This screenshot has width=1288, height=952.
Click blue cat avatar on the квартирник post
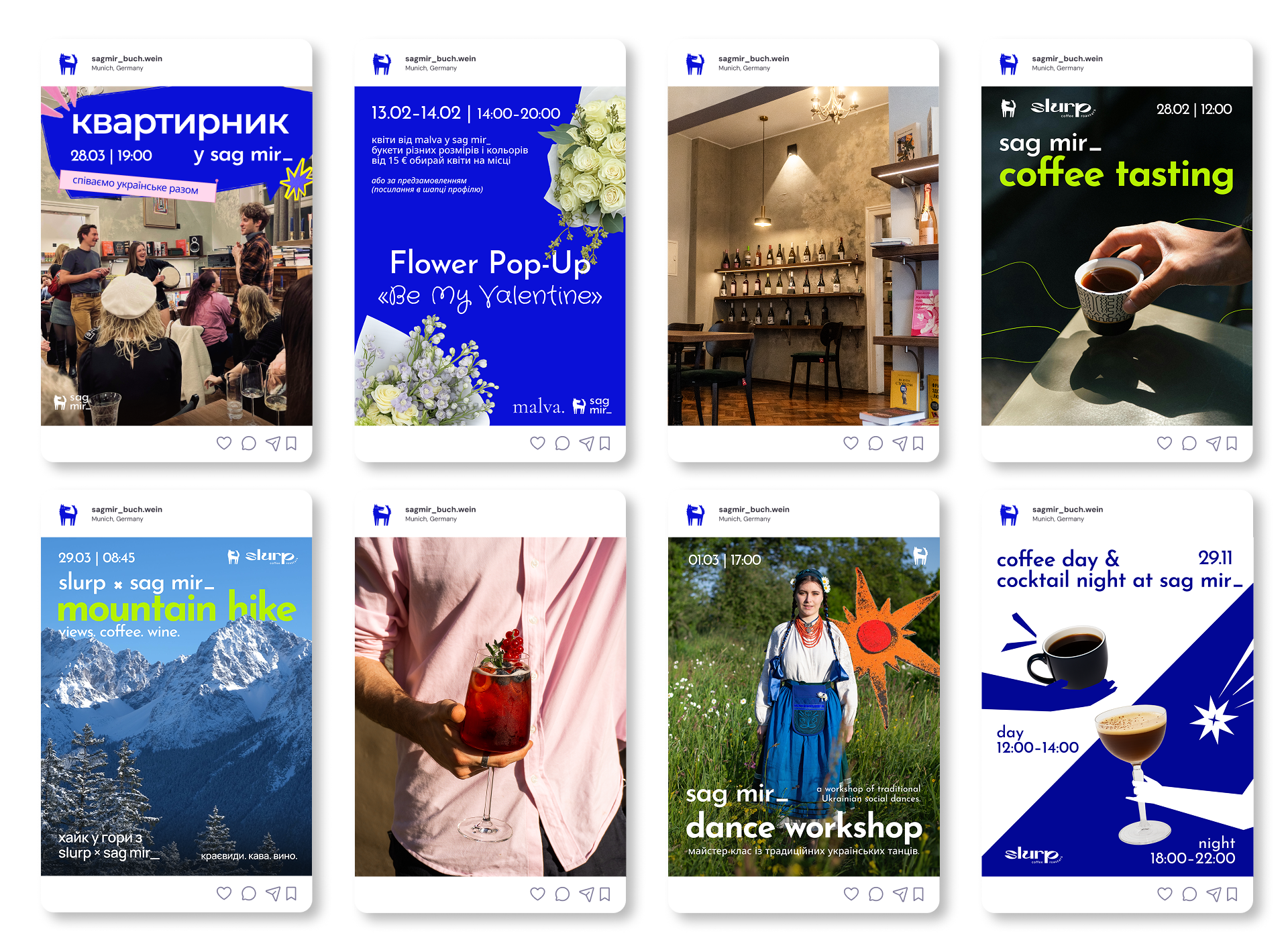coord(68,64)
